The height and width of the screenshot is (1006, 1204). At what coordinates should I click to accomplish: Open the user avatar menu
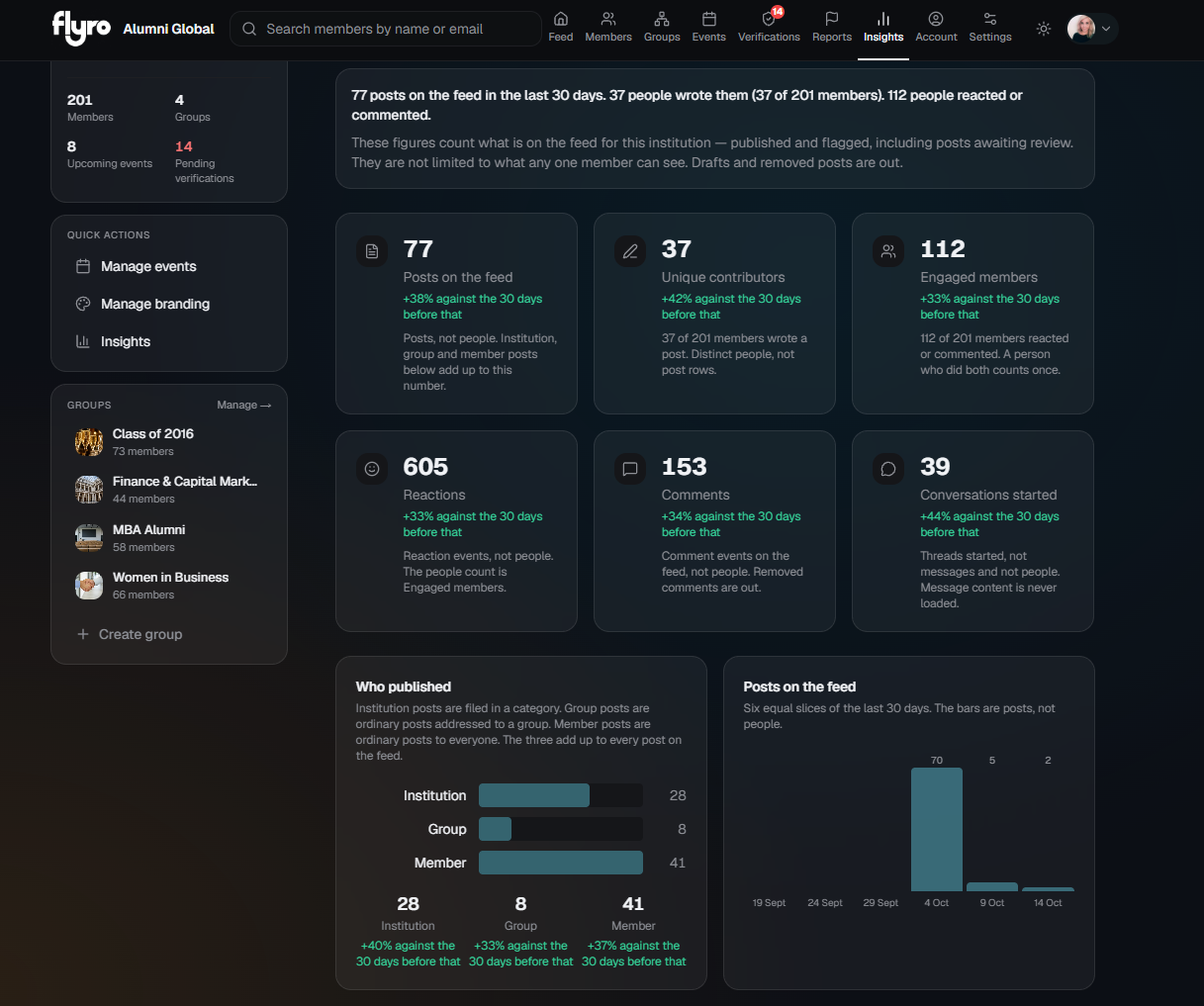click(x=1092, y=29)
